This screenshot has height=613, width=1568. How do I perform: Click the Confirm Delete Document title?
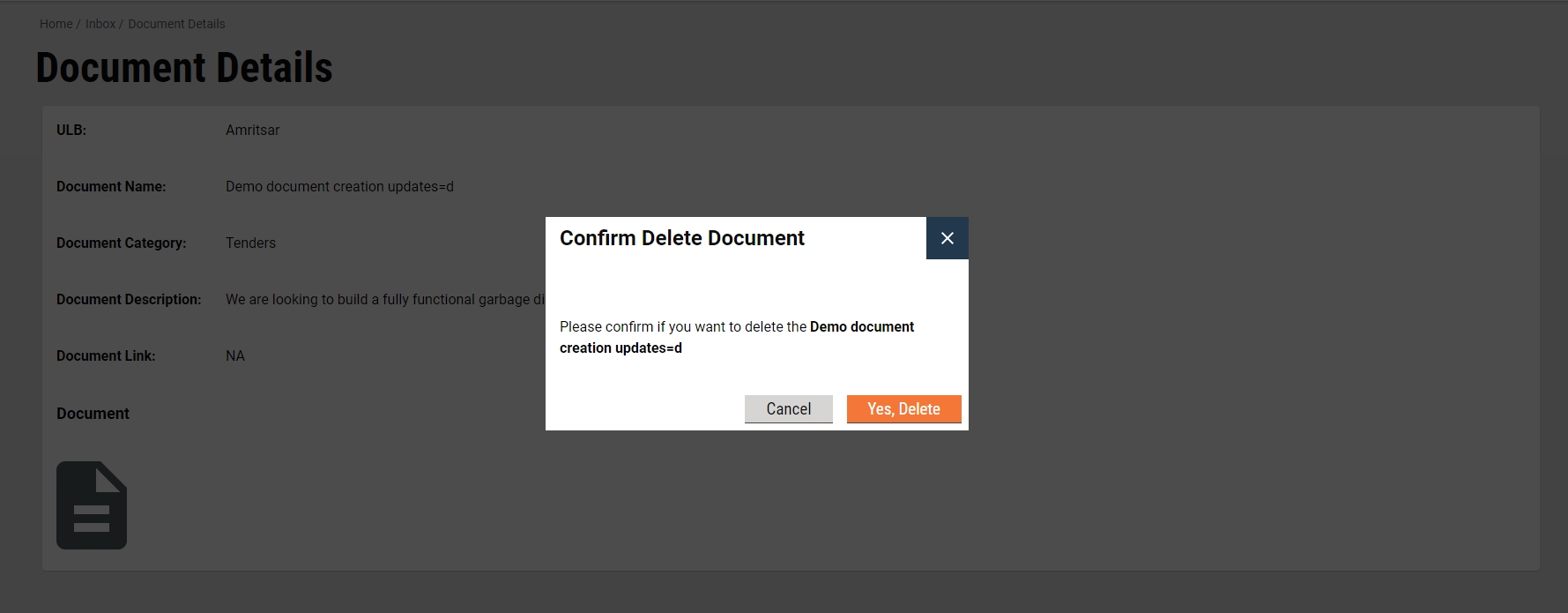(x=681, y=238)
